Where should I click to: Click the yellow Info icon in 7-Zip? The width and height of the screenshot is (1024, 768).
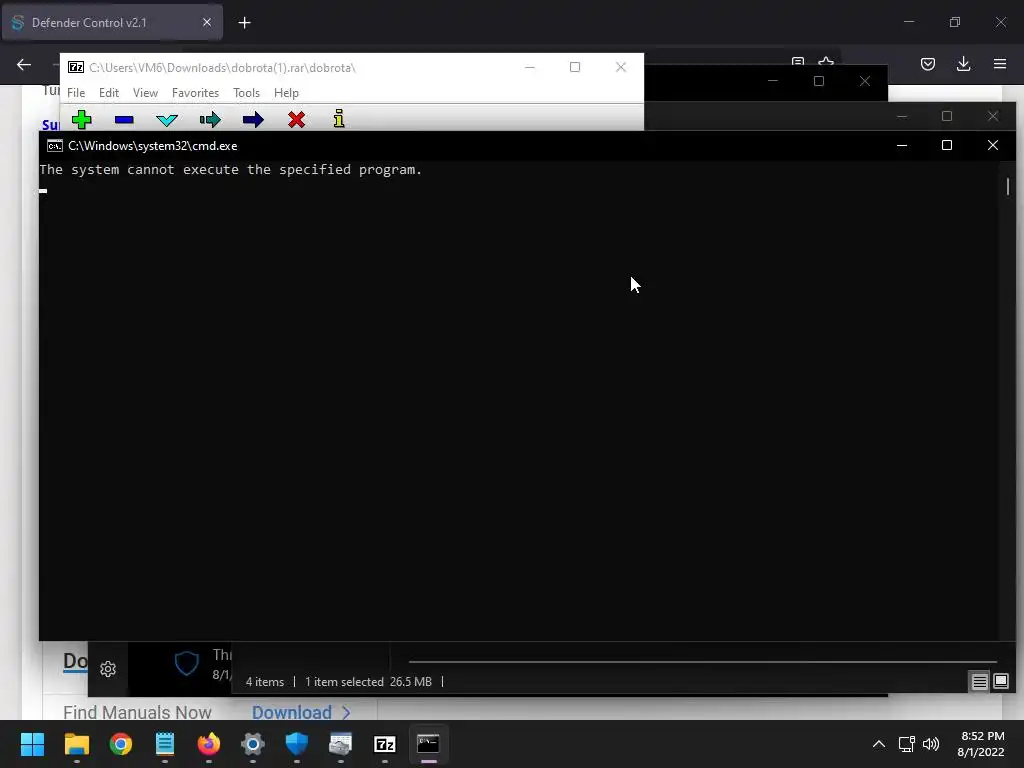coord(339,119)
